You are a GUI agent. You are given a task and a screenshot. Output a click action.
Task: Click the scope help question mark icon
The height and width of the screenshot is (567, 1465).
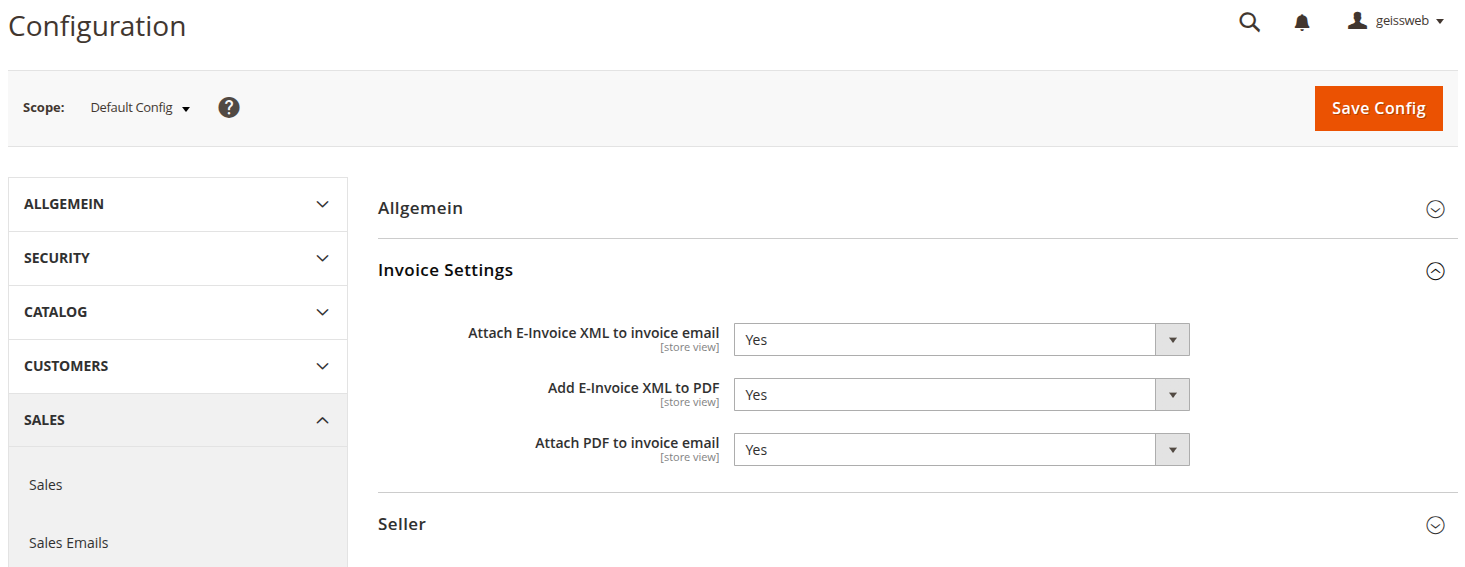[x=229, y=107]
